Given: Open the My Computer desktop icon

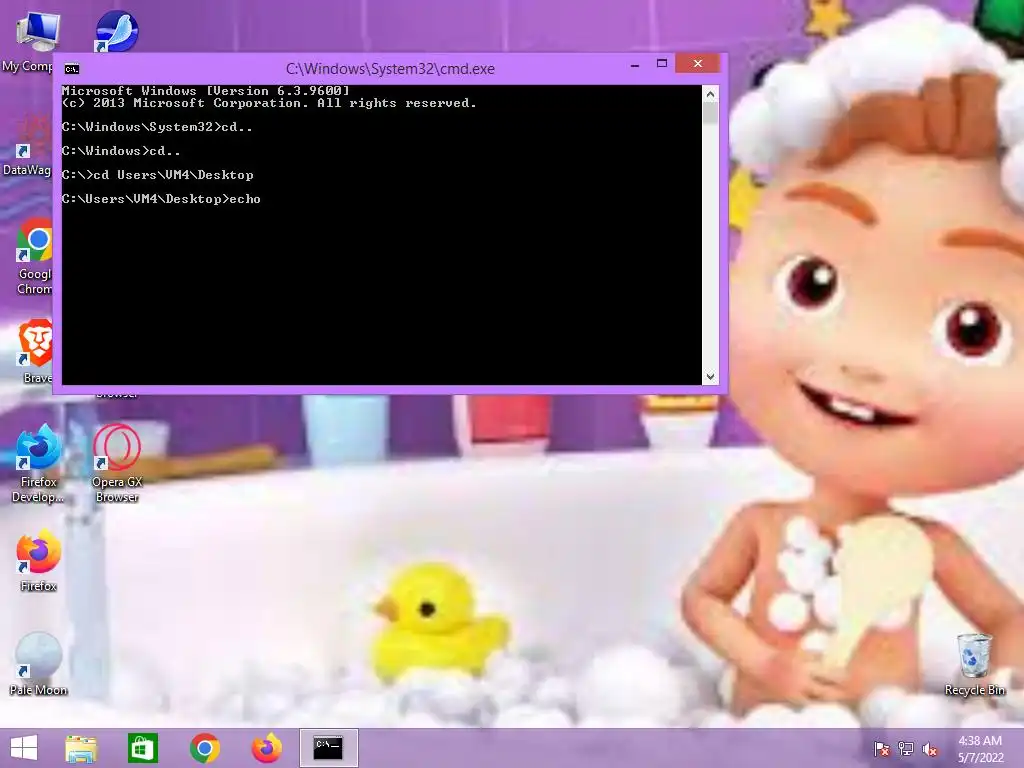Looking at the screenshot, I should [37, 31].
